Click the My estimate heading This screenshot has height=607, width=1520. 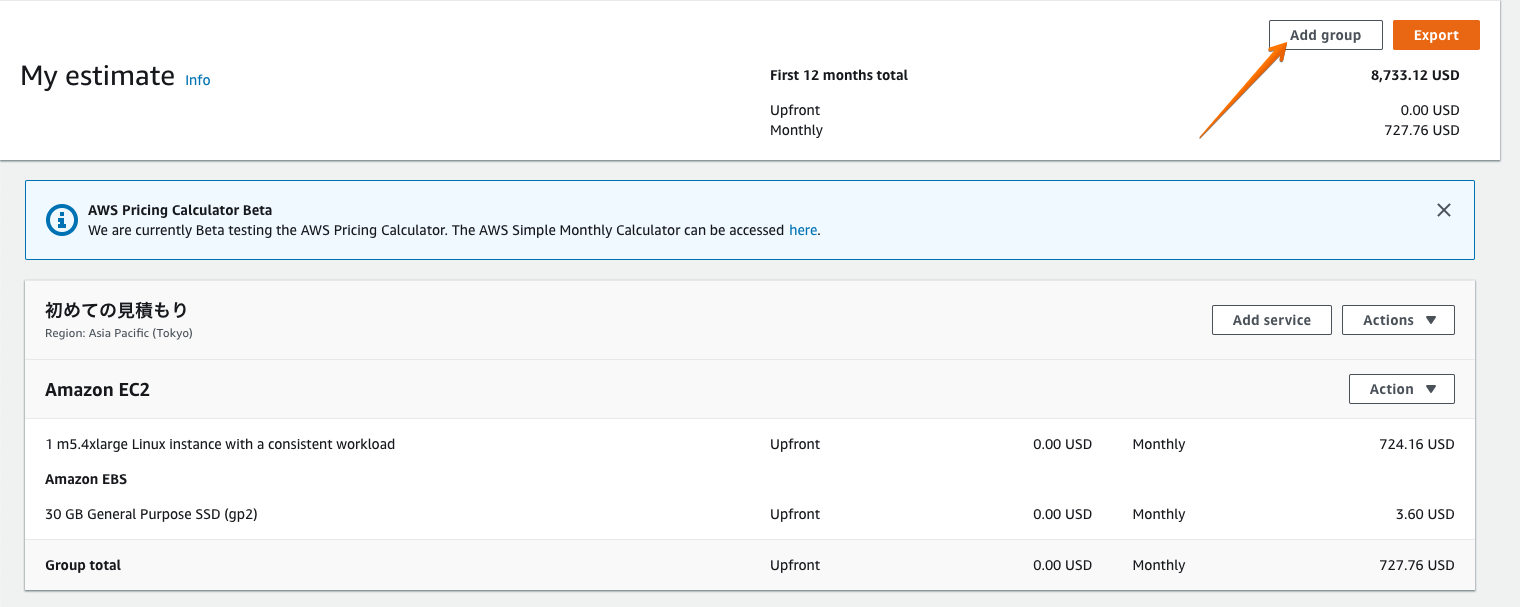98,76
